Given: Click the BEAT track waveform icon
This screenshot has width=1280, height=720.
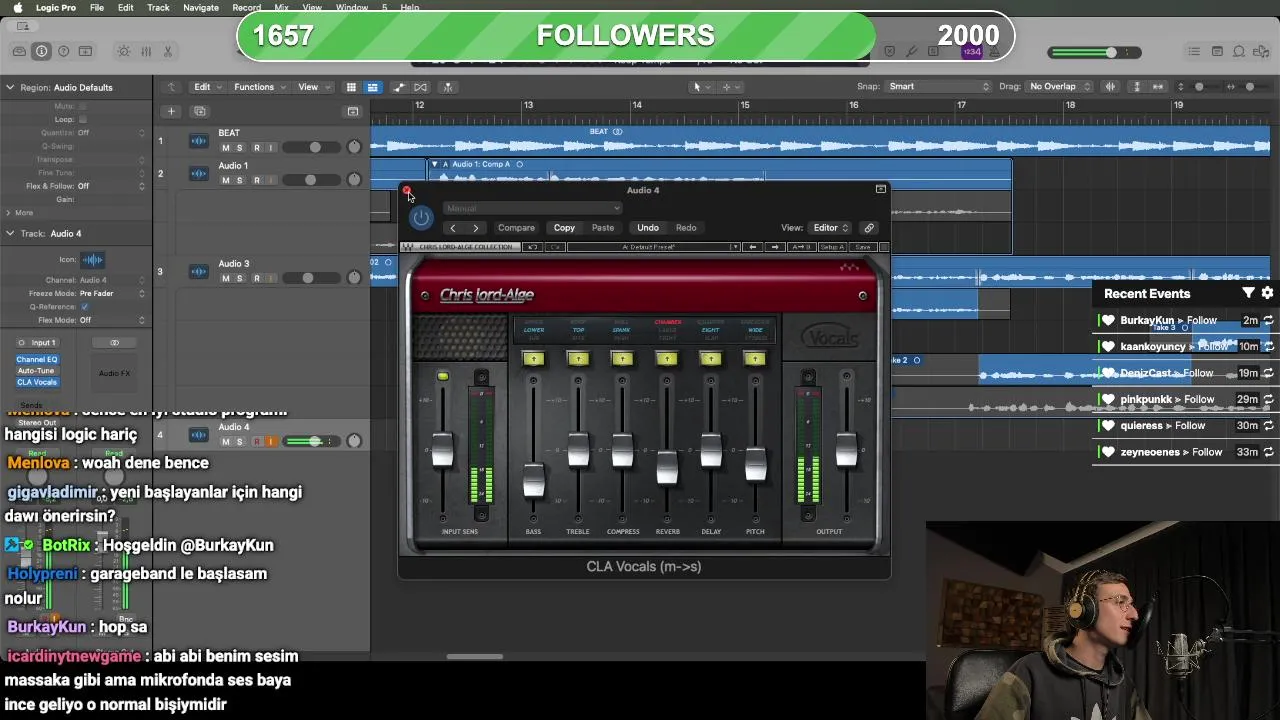Looking at the screenshot, I should 199,140.
